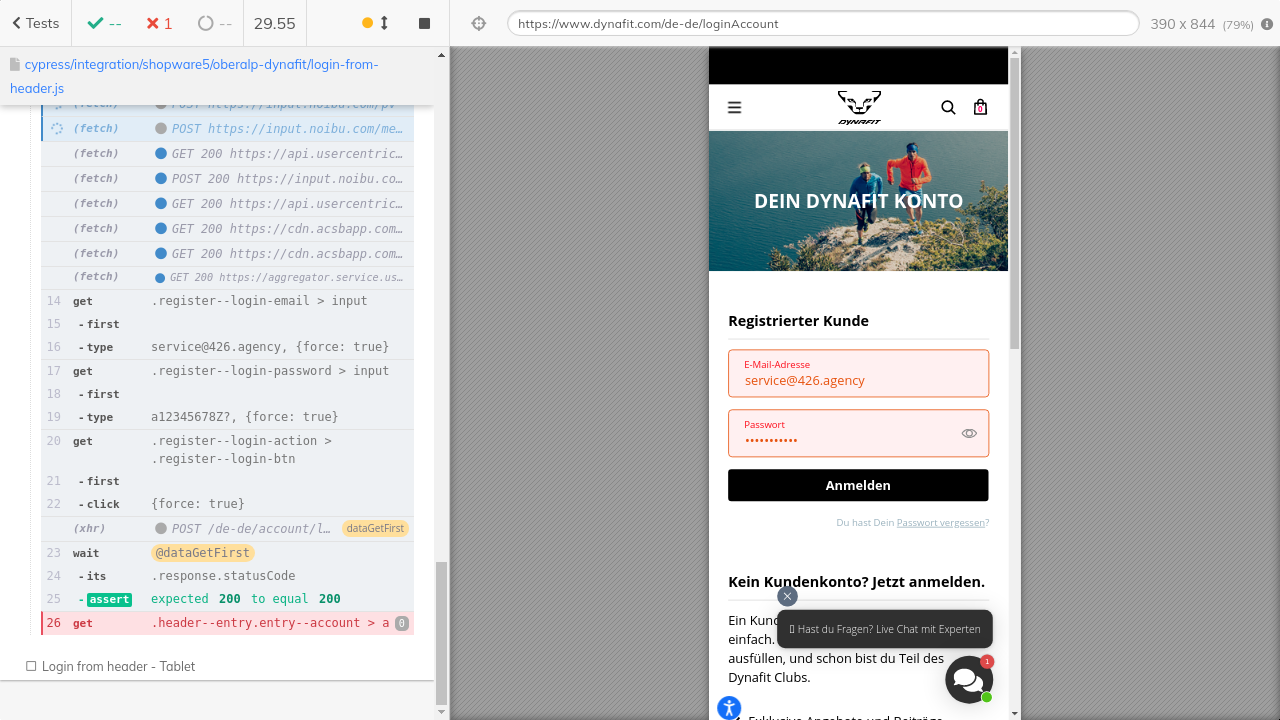Go back to Tests list

click(35, 23)
